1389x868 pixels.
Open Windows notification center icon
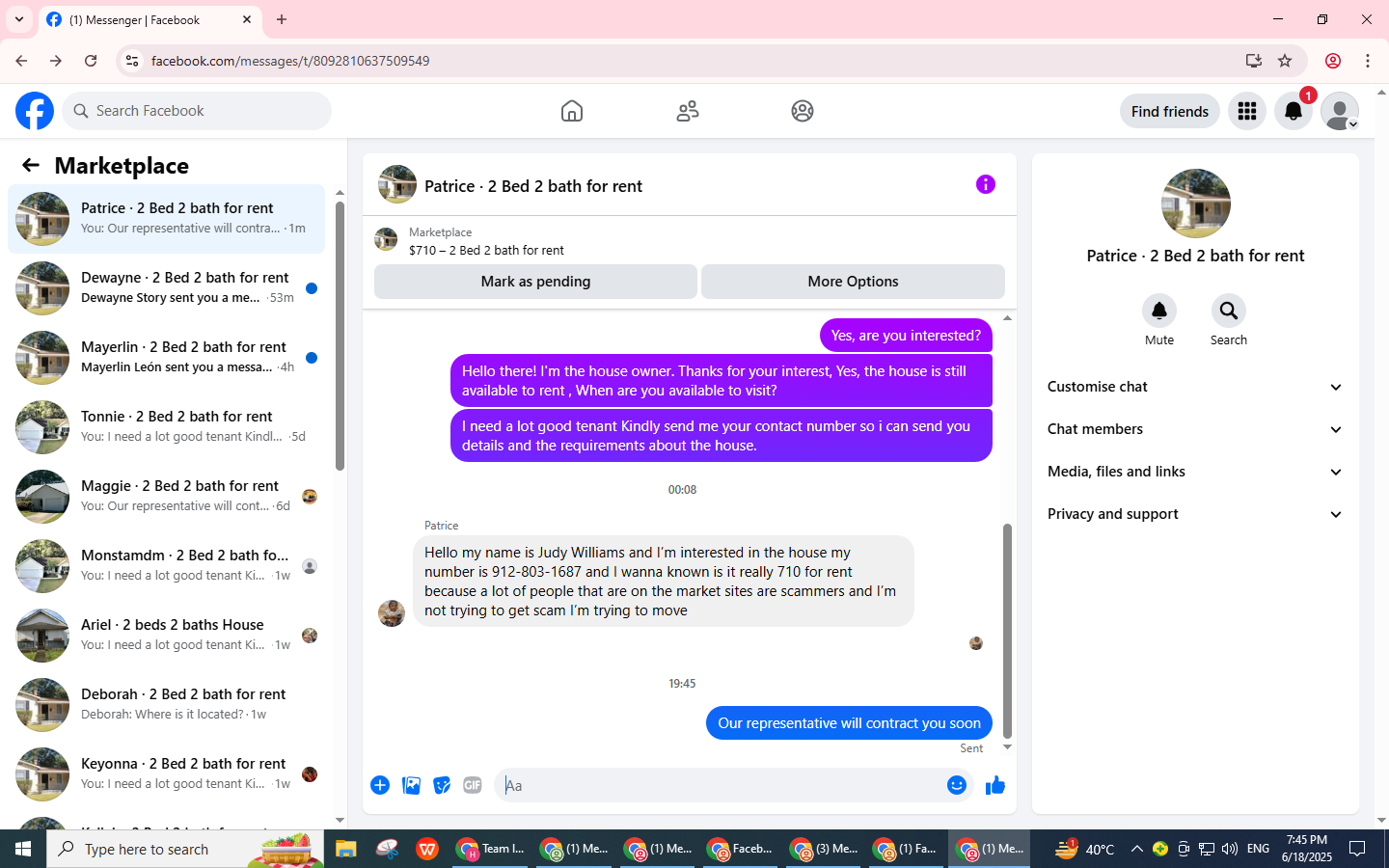[x=1357, y=849]
